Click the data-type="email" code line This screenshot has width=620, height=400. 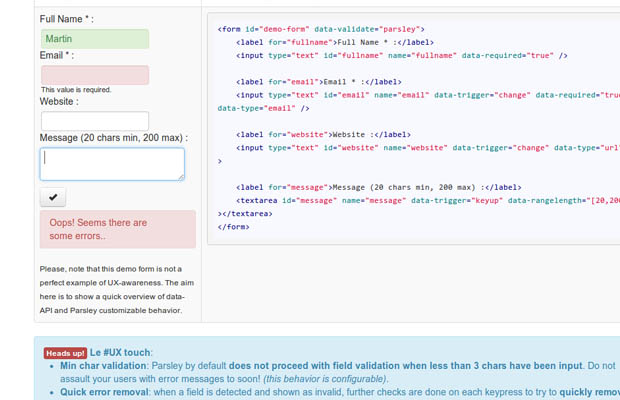pyautogui.click(x=263, y=108)
